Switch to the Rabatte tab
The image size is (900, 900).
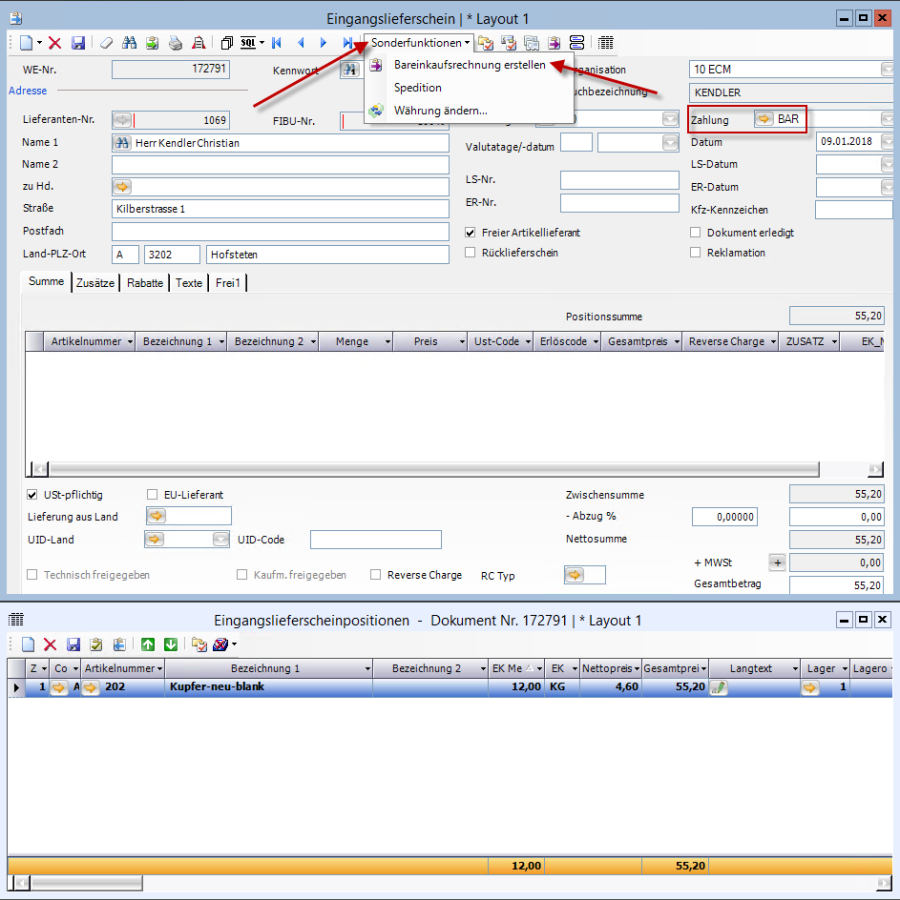[x=144, y=283]
